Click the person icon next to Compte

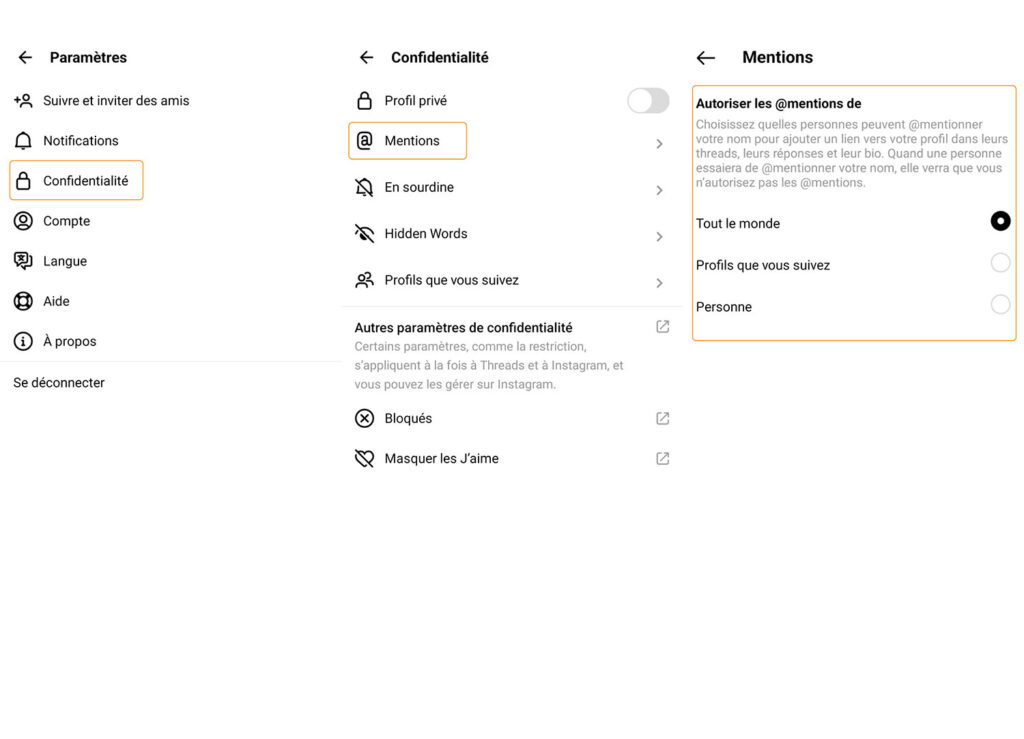pyautogui.click(x=24, y=221)
